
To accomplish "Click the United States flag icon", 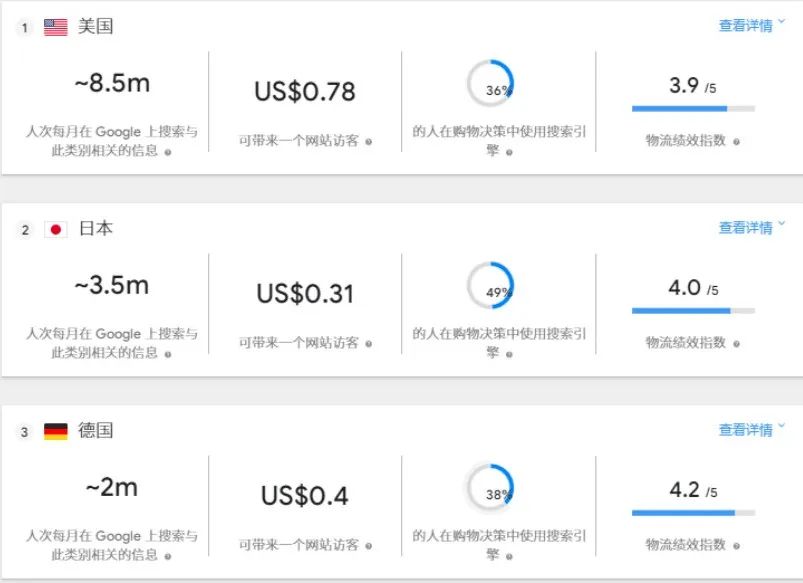I will [x=55, y=27].
